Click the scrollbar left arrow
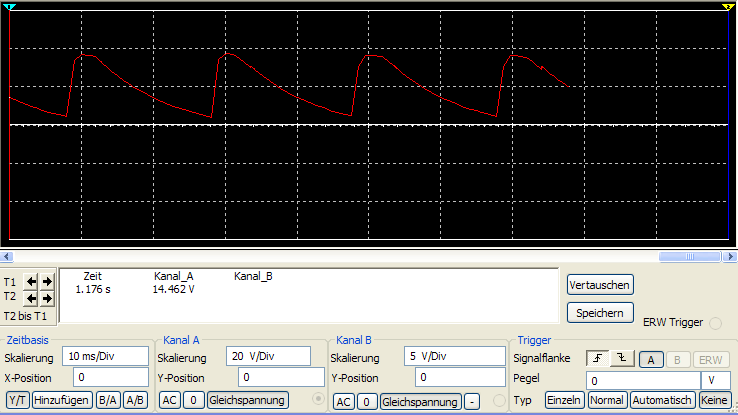 click(x=7, y=256)
